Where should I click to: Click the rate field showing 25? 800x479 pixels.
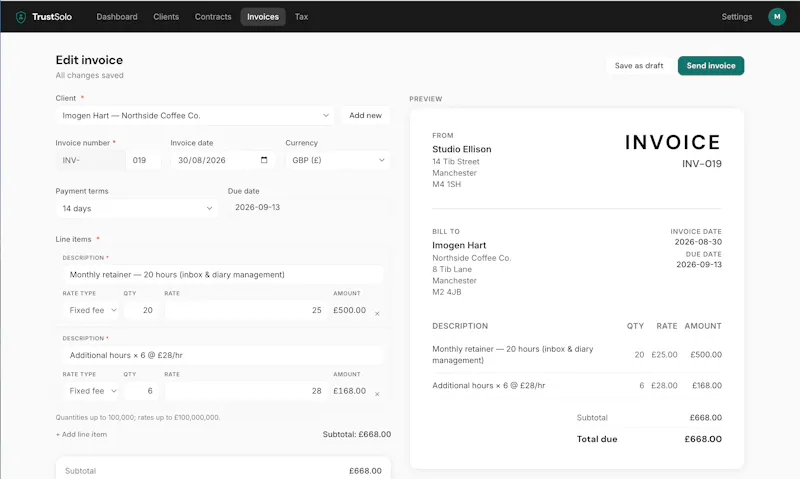(x=245, y=310)
